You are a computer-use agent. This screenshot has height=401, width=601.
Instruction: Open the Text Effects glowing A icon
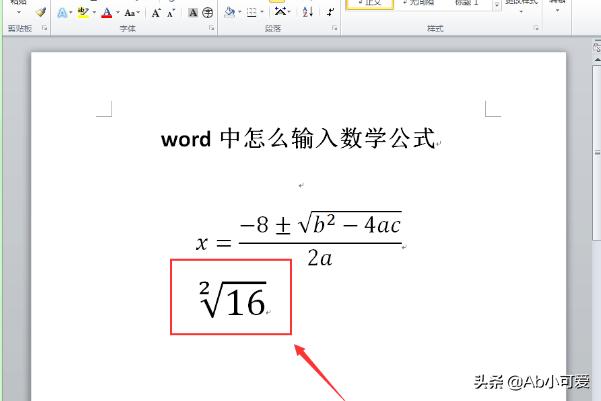(x=61, y=13)
